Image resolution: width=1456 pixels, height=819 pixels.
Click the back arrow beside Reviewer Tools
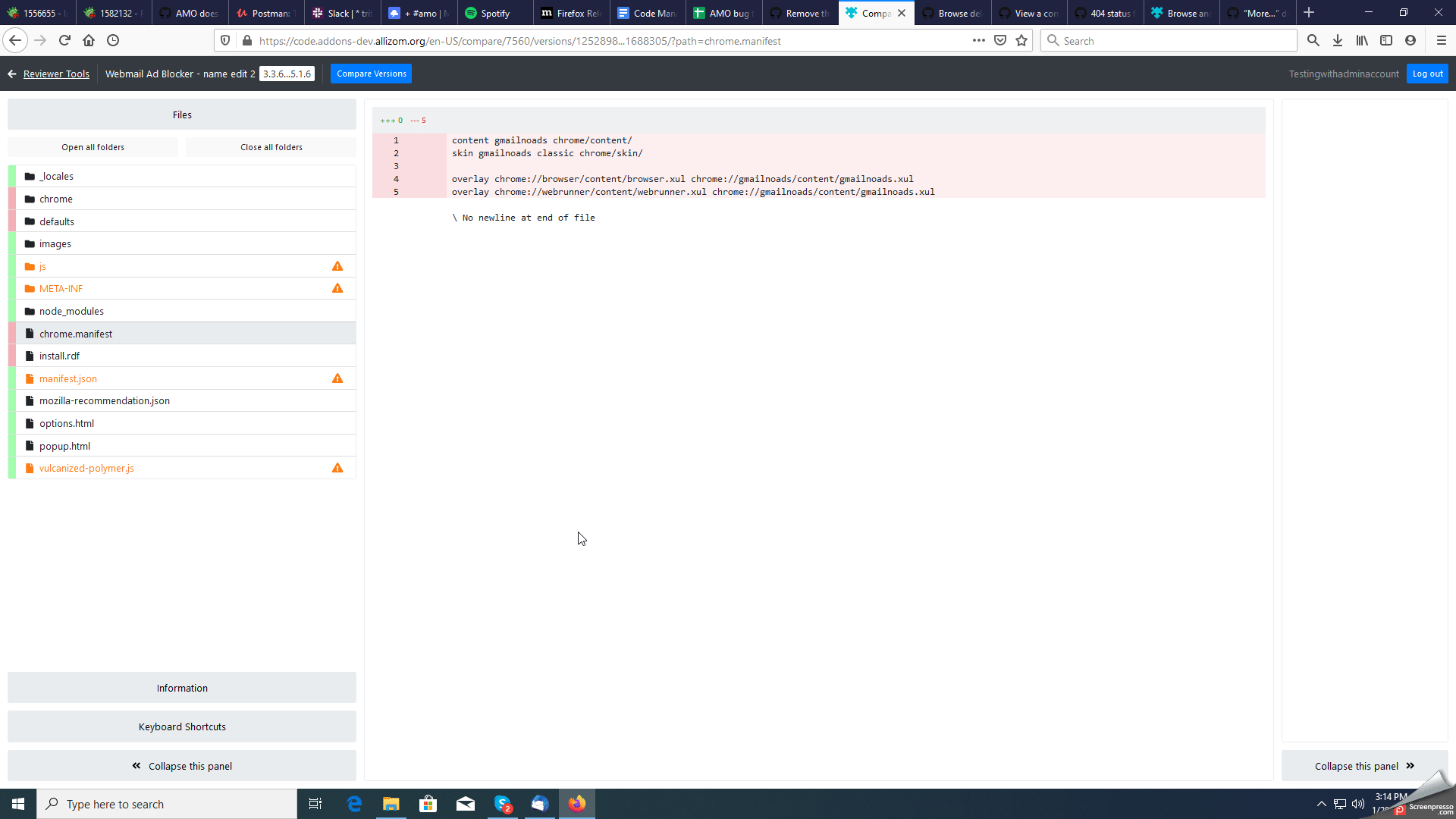pos(12,74)
